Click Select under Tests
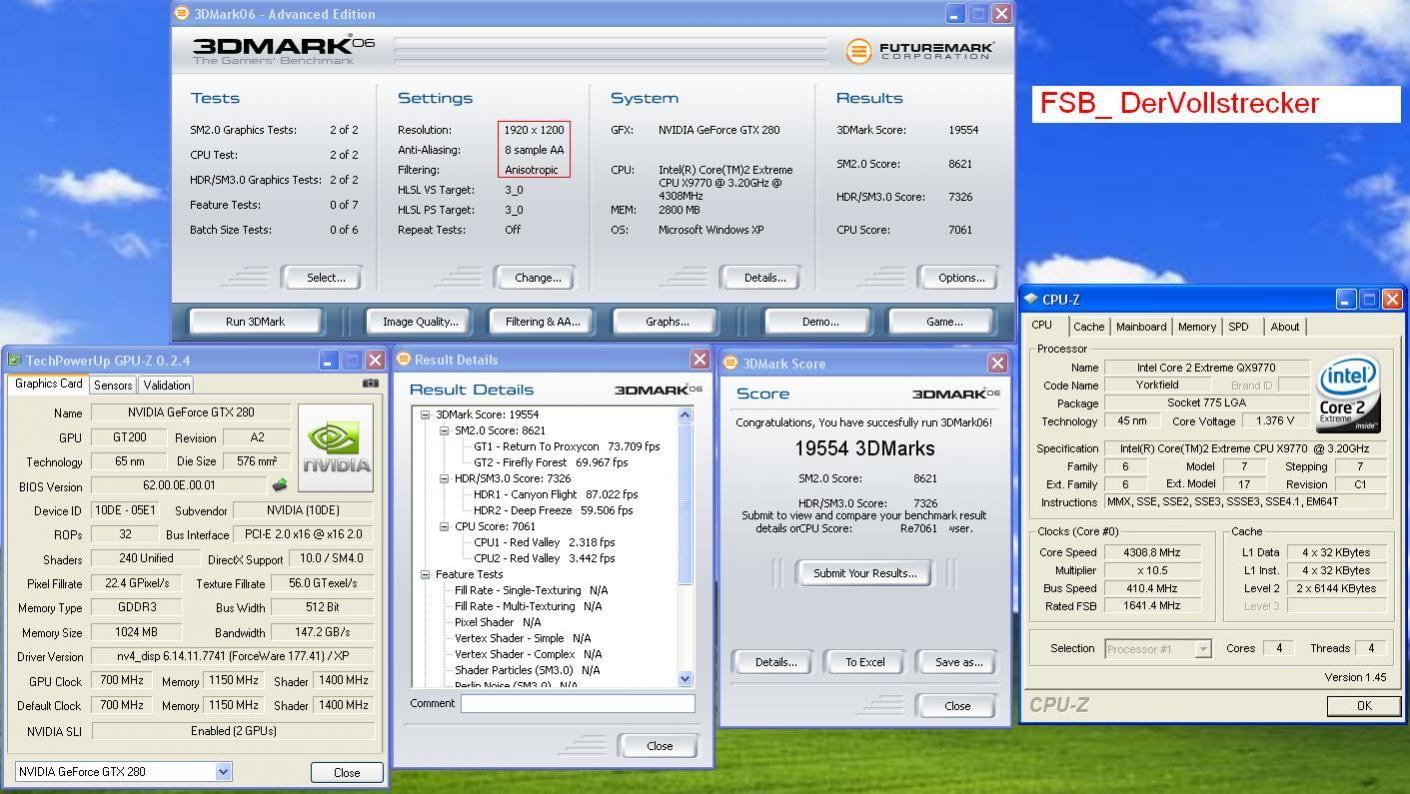The height and width of the screenshot is (794, 1410). (325, 278)
